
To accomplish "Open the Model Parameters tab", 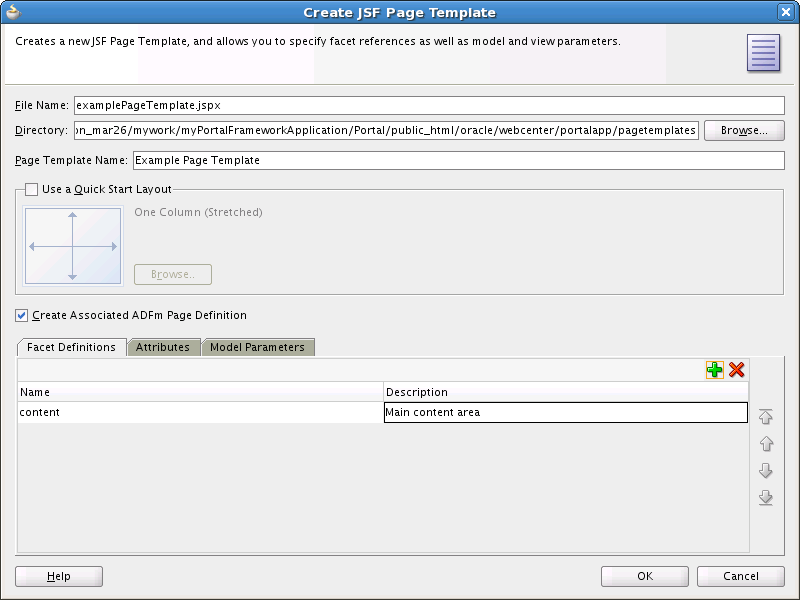I will [x=258, y=347].
